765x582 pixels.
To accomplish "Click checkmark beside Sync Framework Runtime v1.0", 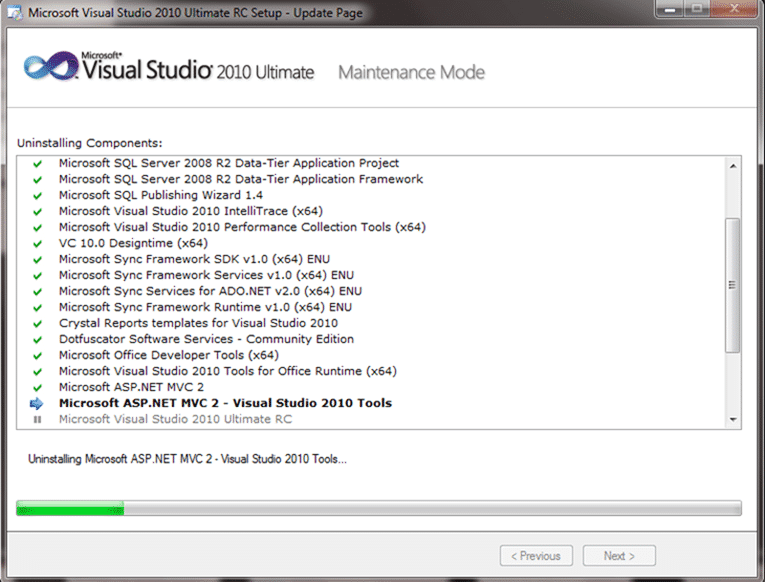I will point(37,308).
